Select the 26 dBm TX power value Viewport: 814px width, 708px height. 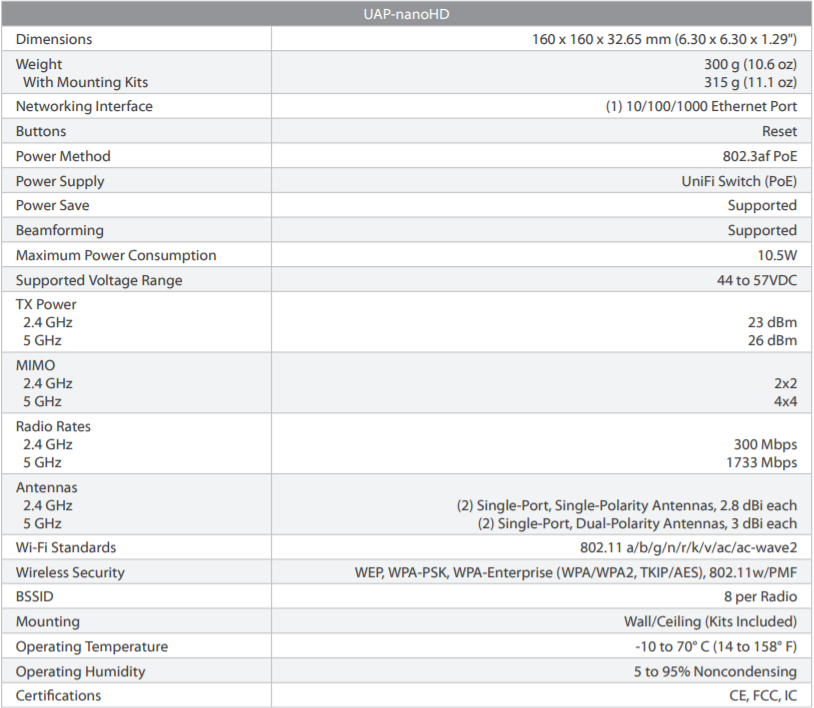tap(770, 340)
